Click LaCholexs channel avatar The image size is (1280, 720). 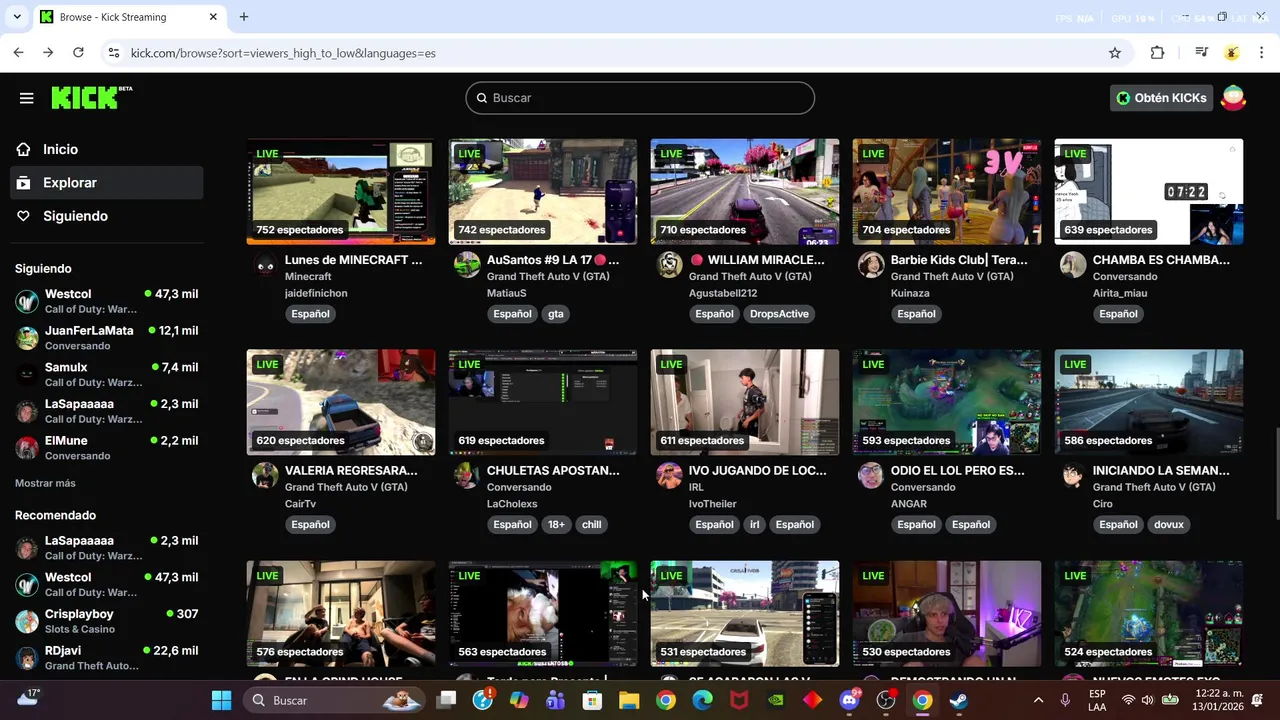click(x=467, y=475)
